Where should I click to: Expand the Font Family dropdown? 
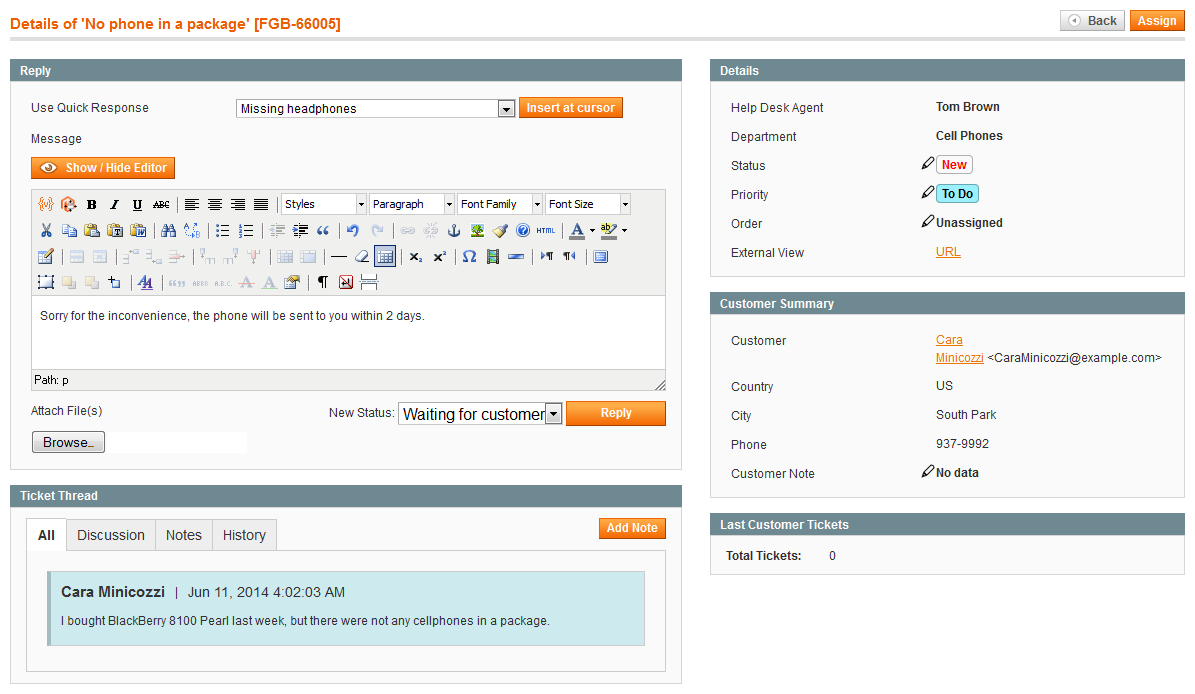(x=500, y=204)
